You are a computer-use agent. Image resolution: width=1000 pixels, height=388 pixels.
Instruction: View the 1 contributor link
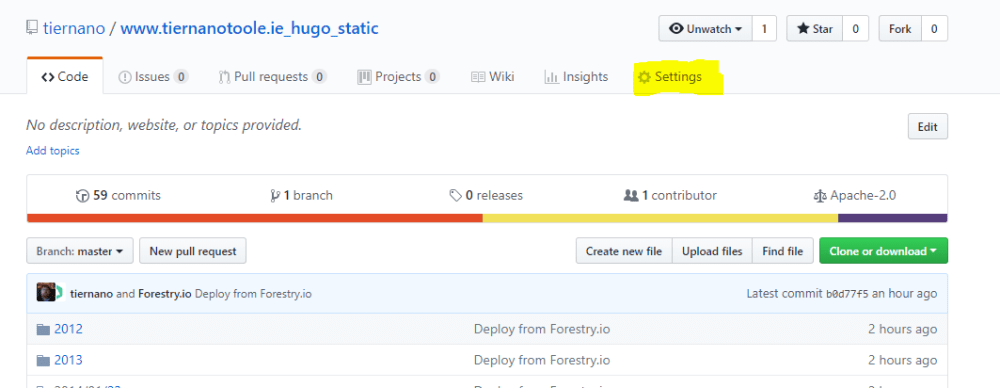click(670, 195)
